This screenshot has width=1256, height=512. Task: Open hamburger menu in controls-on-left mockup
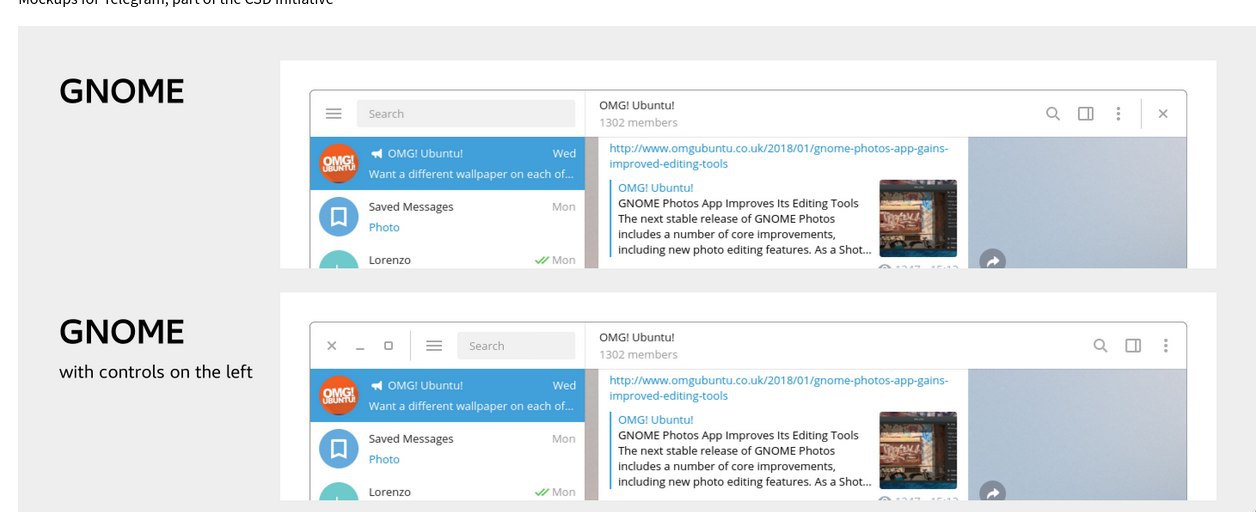[434, 346]
